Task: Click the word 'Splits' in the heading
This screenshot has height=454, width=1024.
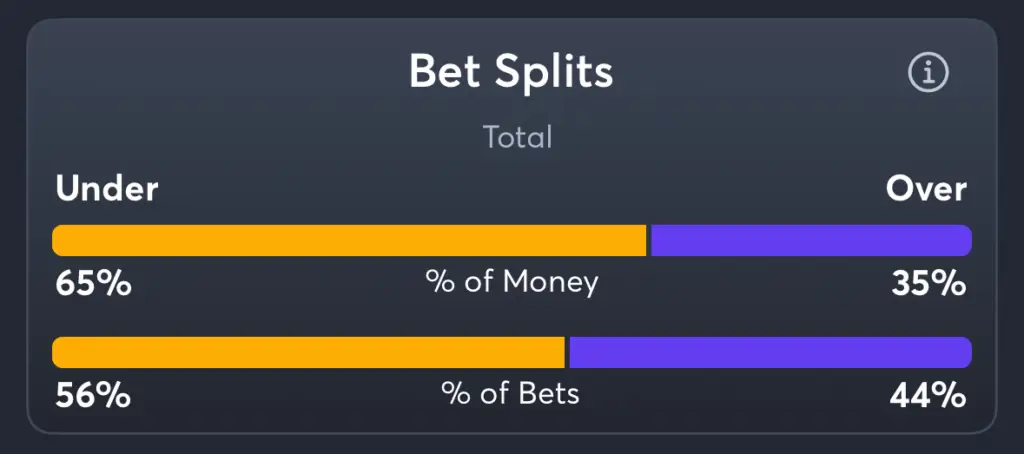Action: (554, 72)
